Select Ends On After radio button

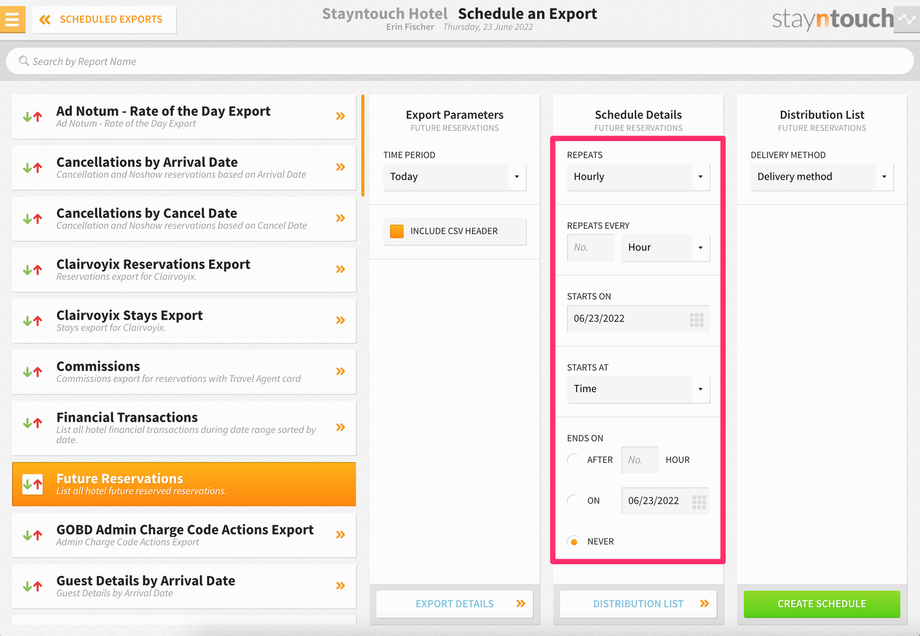pyautogui.click(x=574, y=460)
